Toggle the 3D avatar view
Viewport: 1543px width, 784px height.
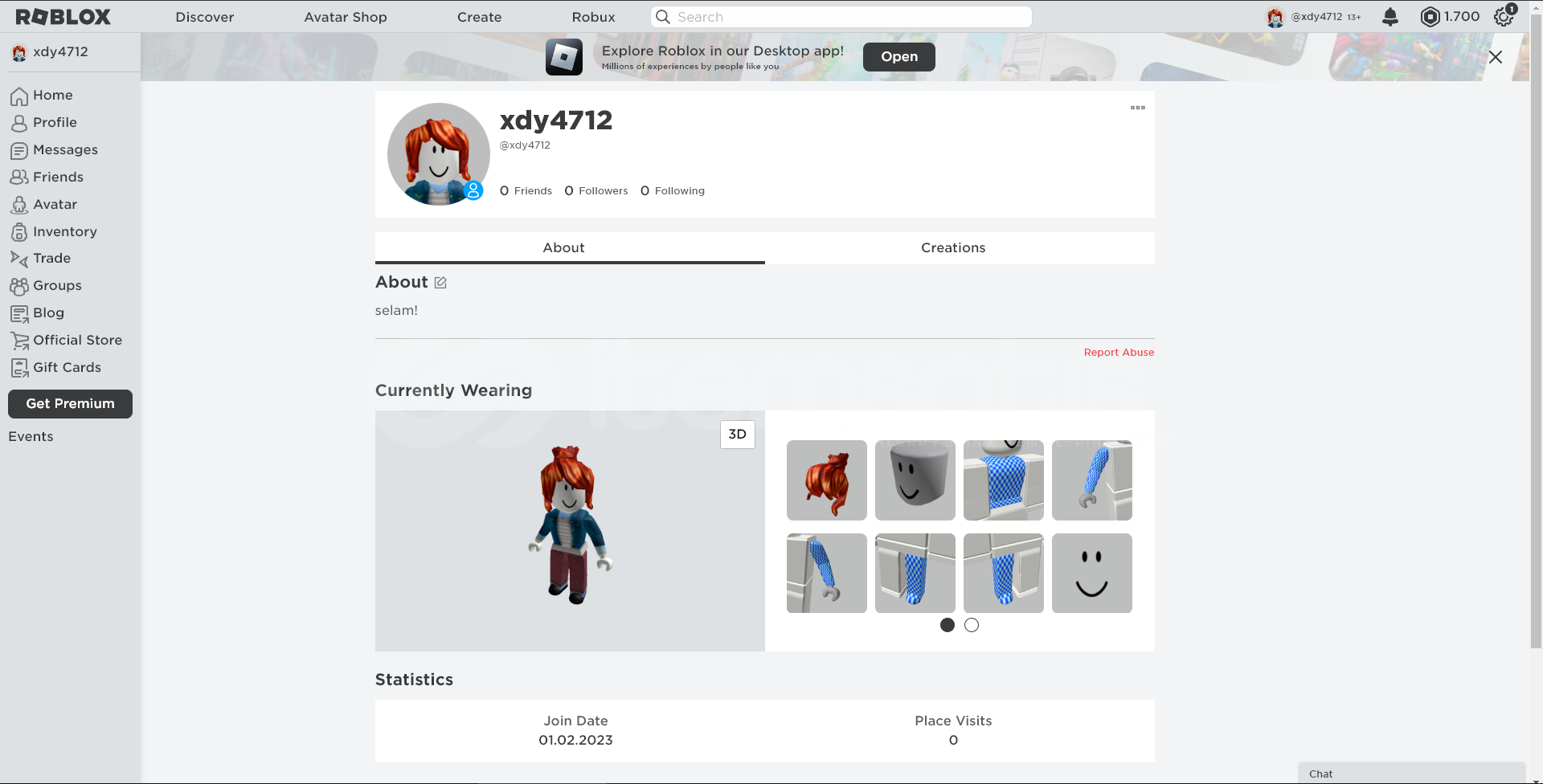coord(738,435)
